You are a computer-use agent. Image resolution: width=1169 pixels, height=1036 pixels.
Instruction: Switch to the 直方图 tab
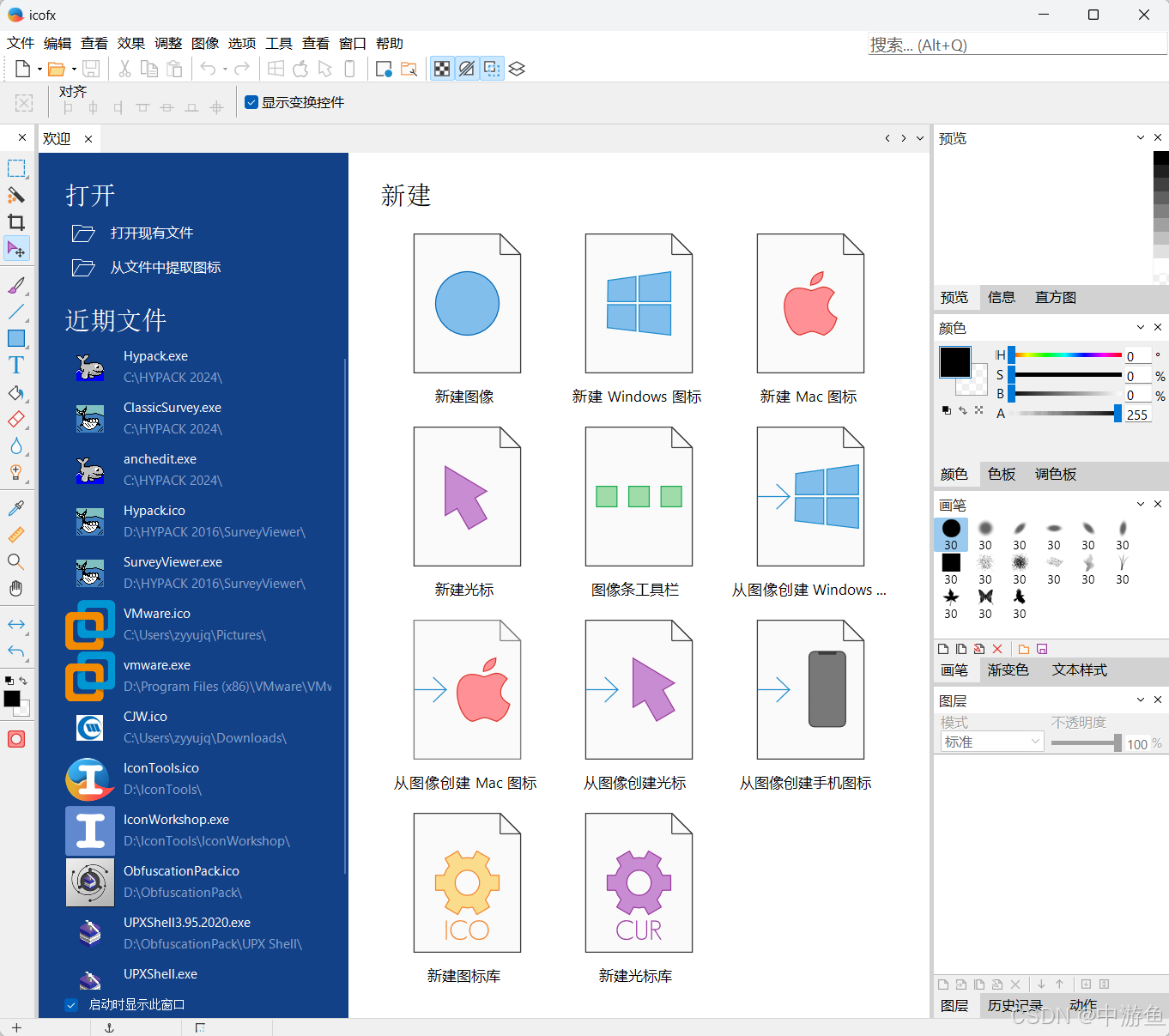(1056, 297)
